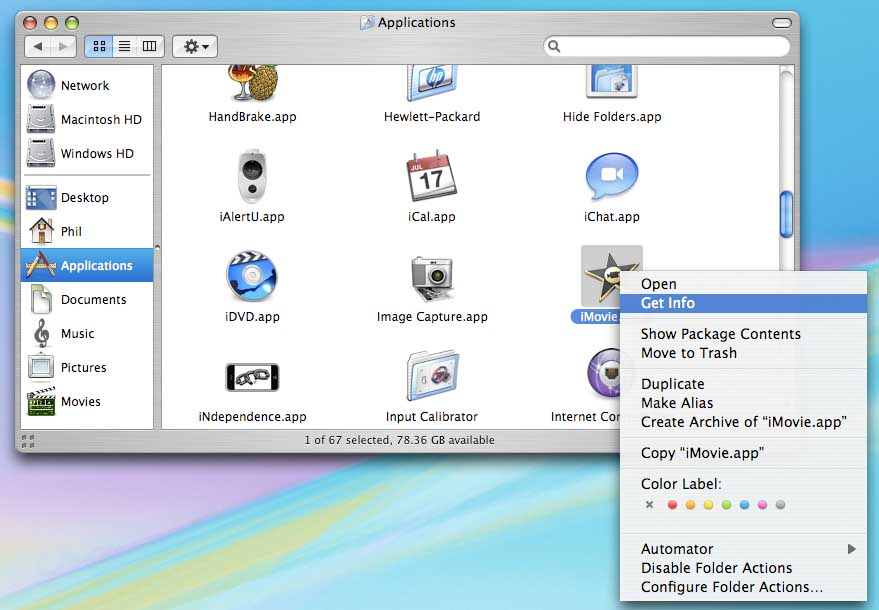Image resolution: width=879 pixels, height=610 pixels.
Task: Open Music in the sidebar
Action: pyautogui.click(x=87, y=334)
